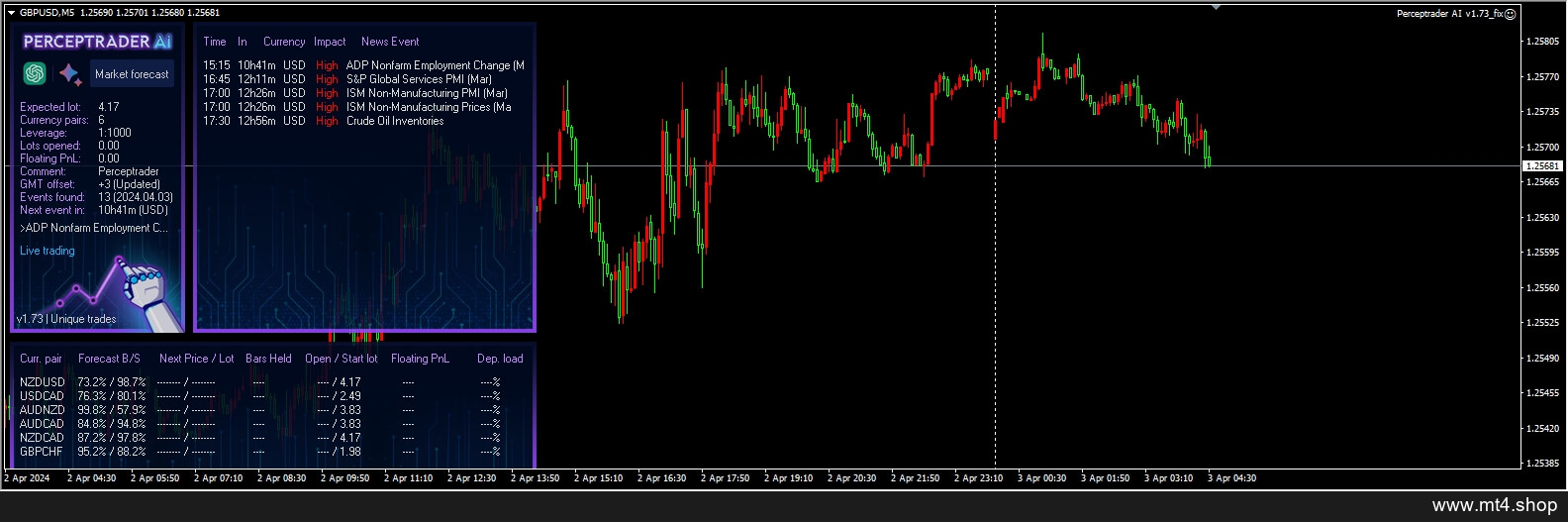Image resolution: width=1568 pixels, height=522 pixels.
Task: Click the Live trading label
Action: point(48,251)
